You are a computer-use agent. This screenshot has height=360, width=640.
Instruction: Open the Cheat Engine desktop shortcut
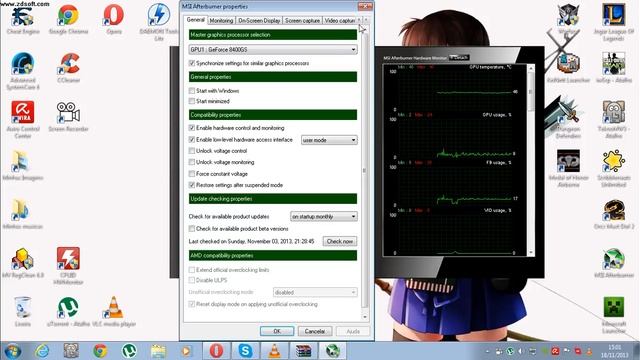(23, 19)
